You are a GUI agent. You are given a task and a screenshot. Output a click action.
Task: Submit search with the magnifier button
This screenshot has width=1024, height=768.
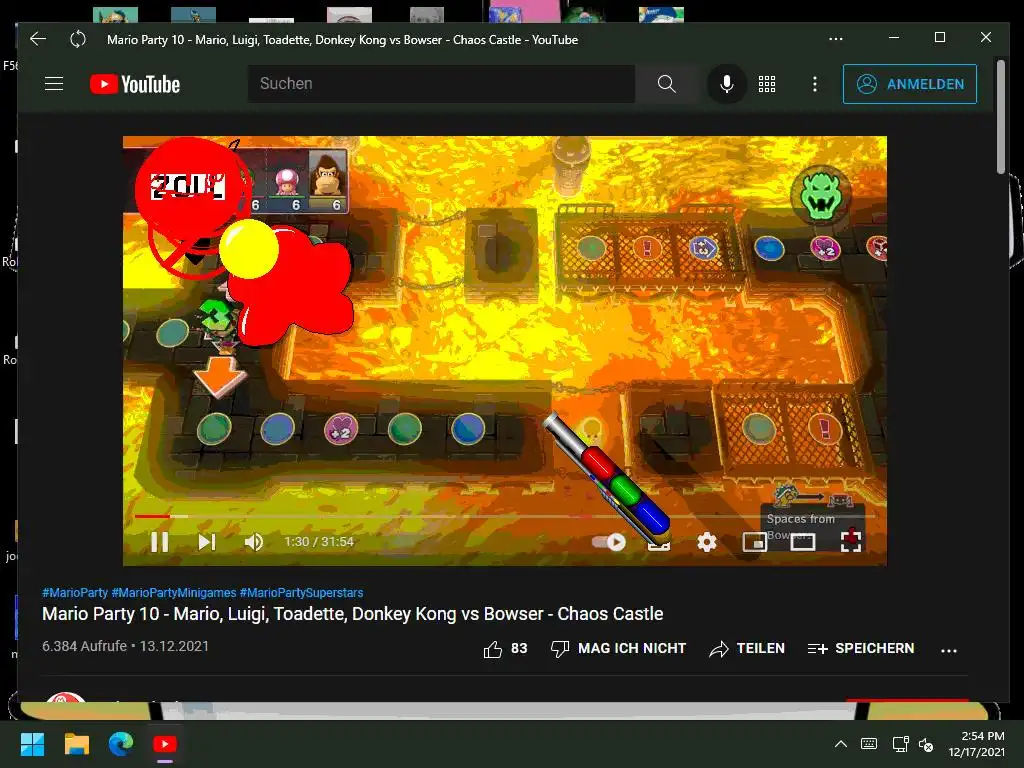(x=666, y=84)
